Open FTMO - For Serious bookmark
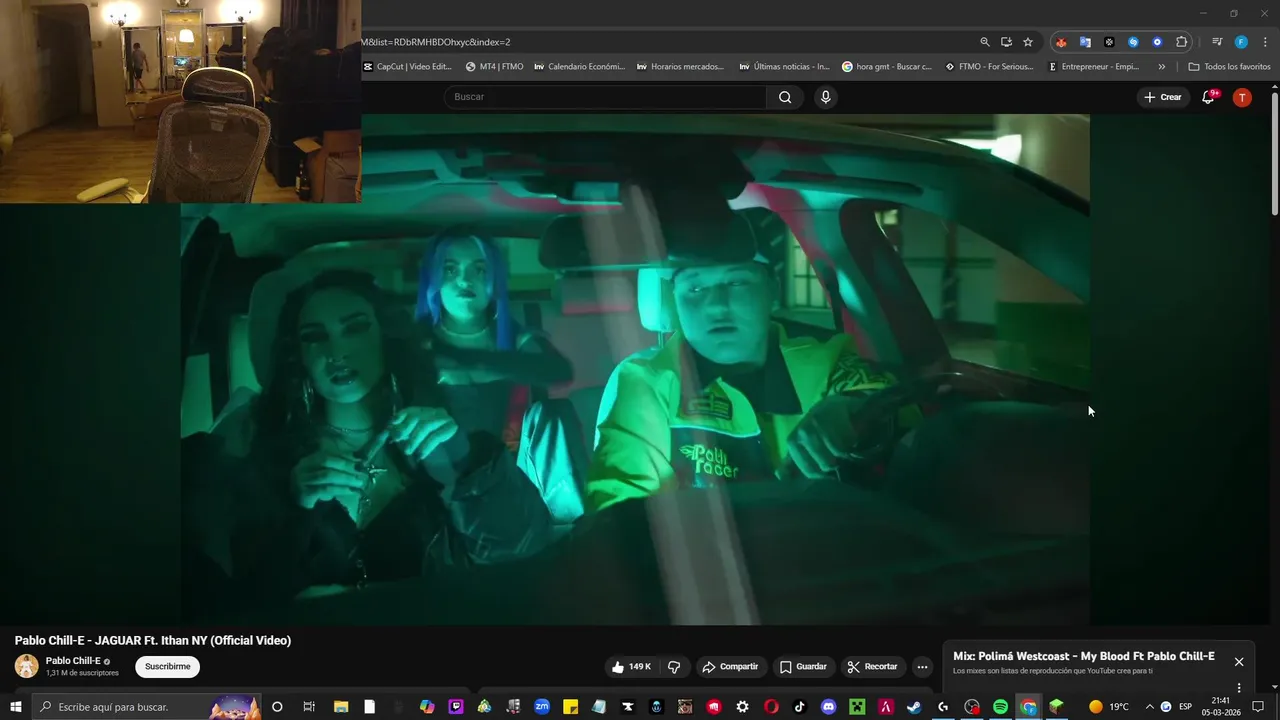Image resolution: width=1280 pixels, height=720 pixels. point(990,67)
